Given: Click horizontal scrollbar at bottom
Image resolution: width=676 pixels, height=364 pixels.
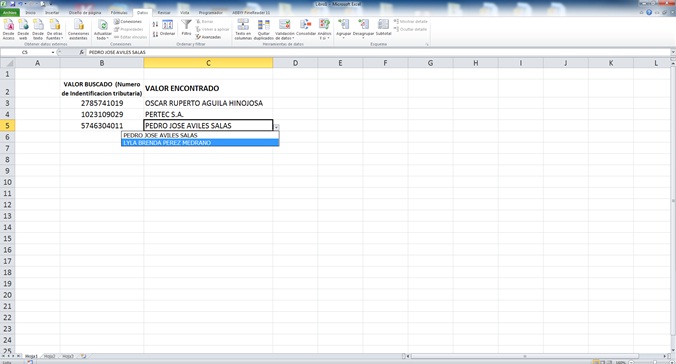Looking at the screenshot, I should 524,356.
